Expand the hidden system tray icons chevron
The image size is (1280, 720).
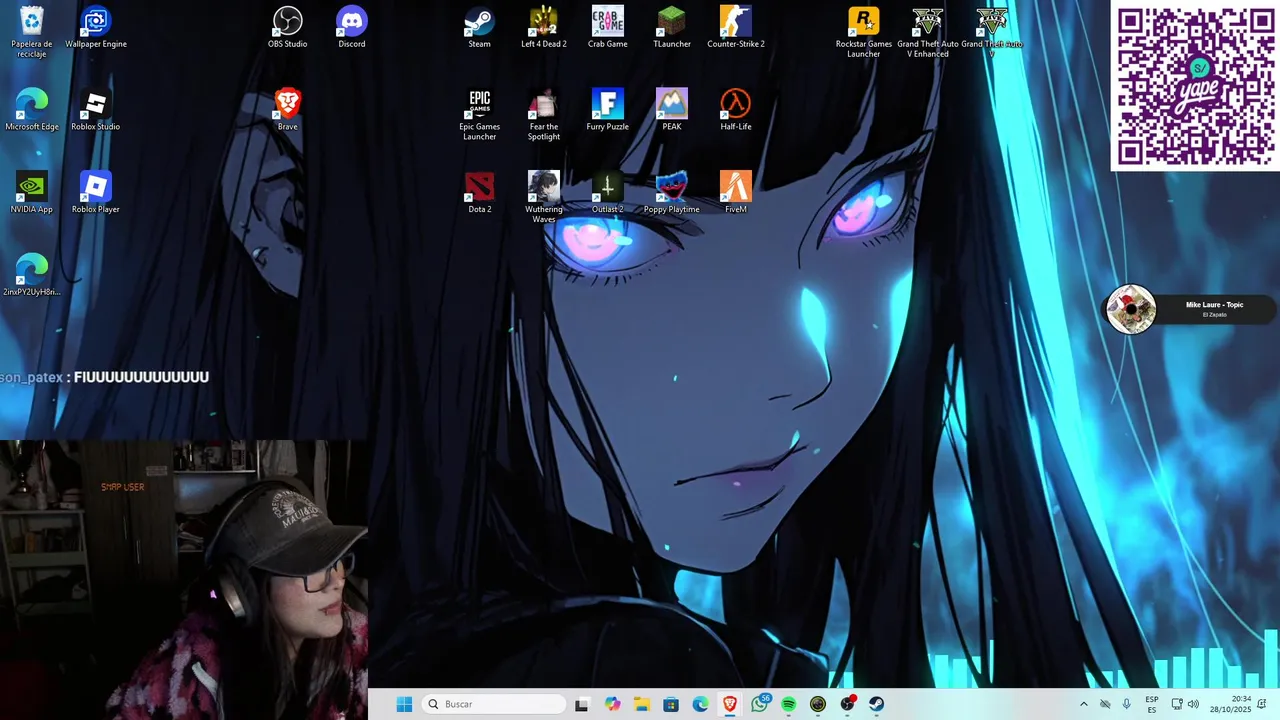pos(1083,704)
